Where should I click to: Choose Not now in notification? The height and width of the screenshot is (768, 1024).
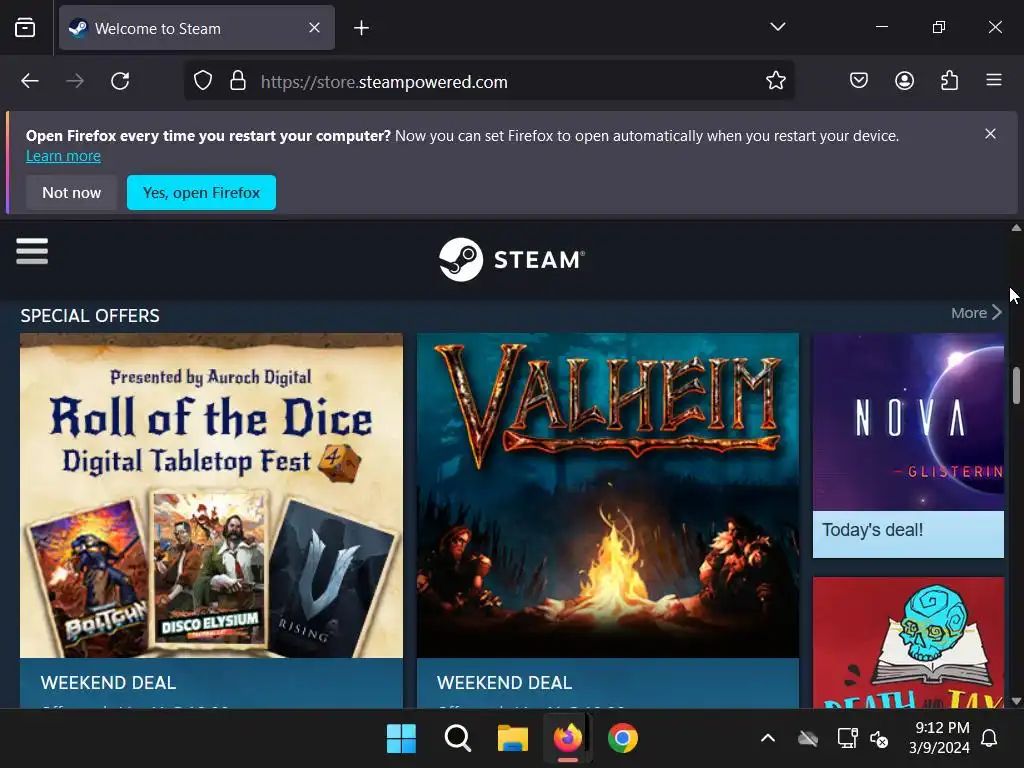click(72, 193)
